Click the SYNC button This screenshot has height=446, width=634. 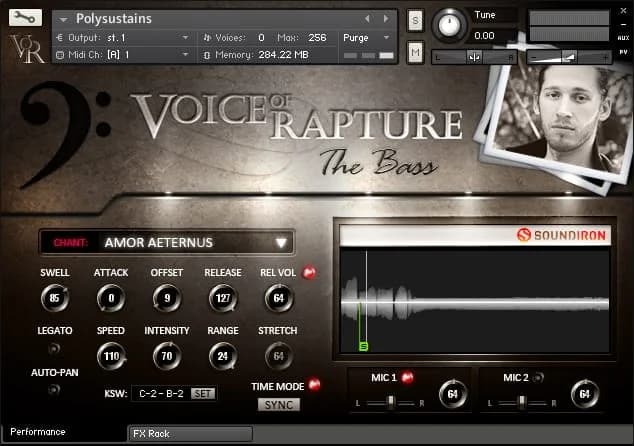coord(279,404)
